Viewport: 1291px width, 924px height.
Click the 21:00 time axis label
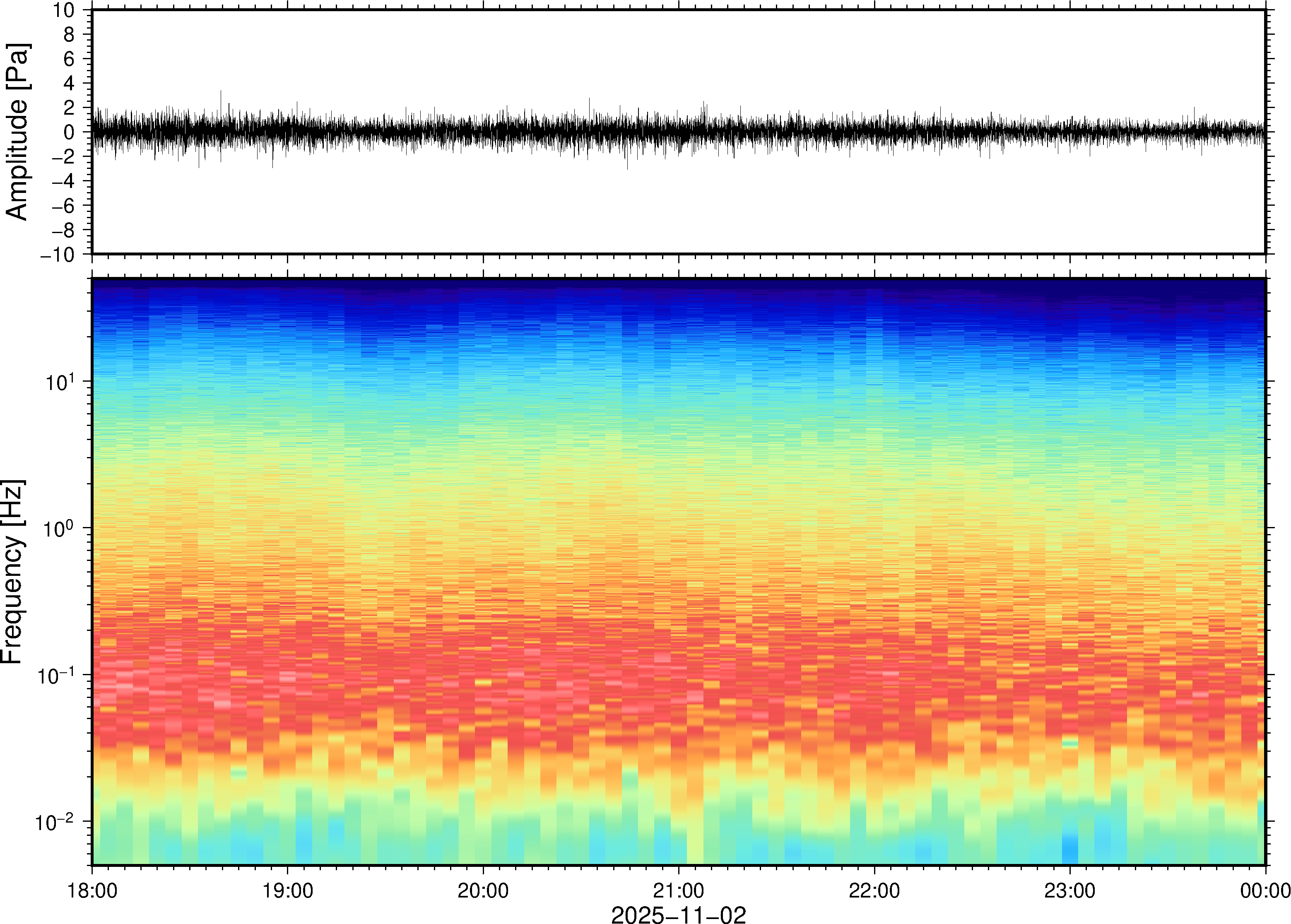click(678, 890)
